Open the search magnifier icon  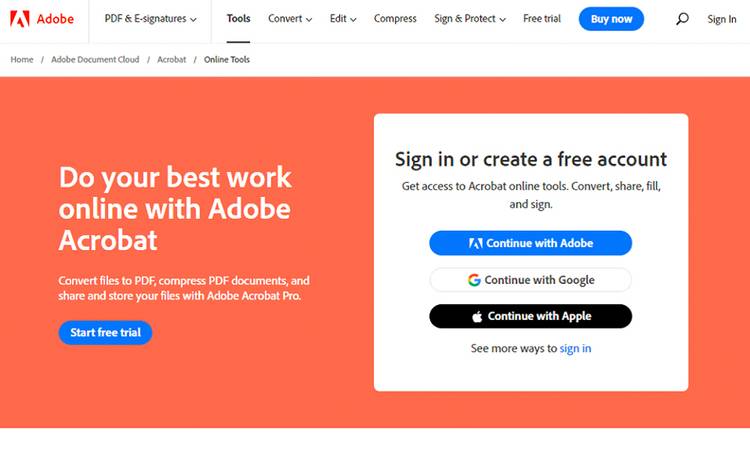[x=682, y=19]
